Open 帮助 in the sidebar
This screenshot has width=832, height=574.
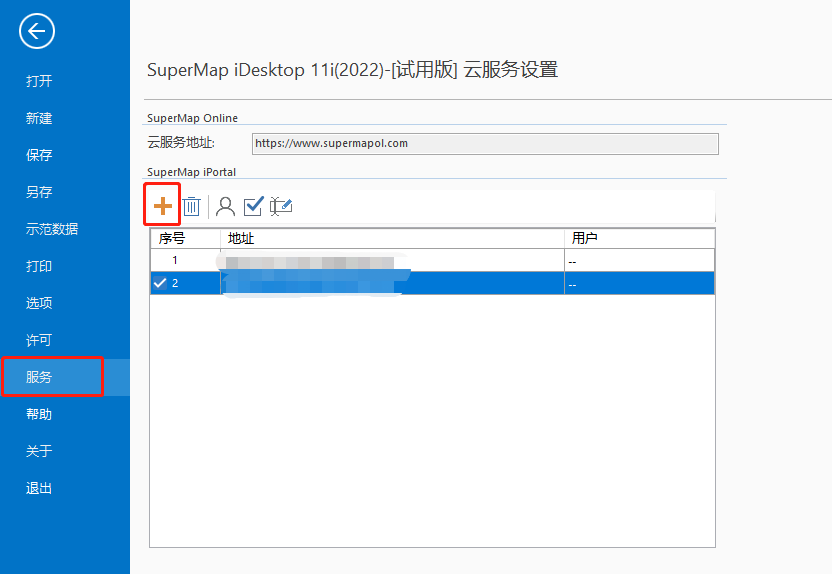39,414
